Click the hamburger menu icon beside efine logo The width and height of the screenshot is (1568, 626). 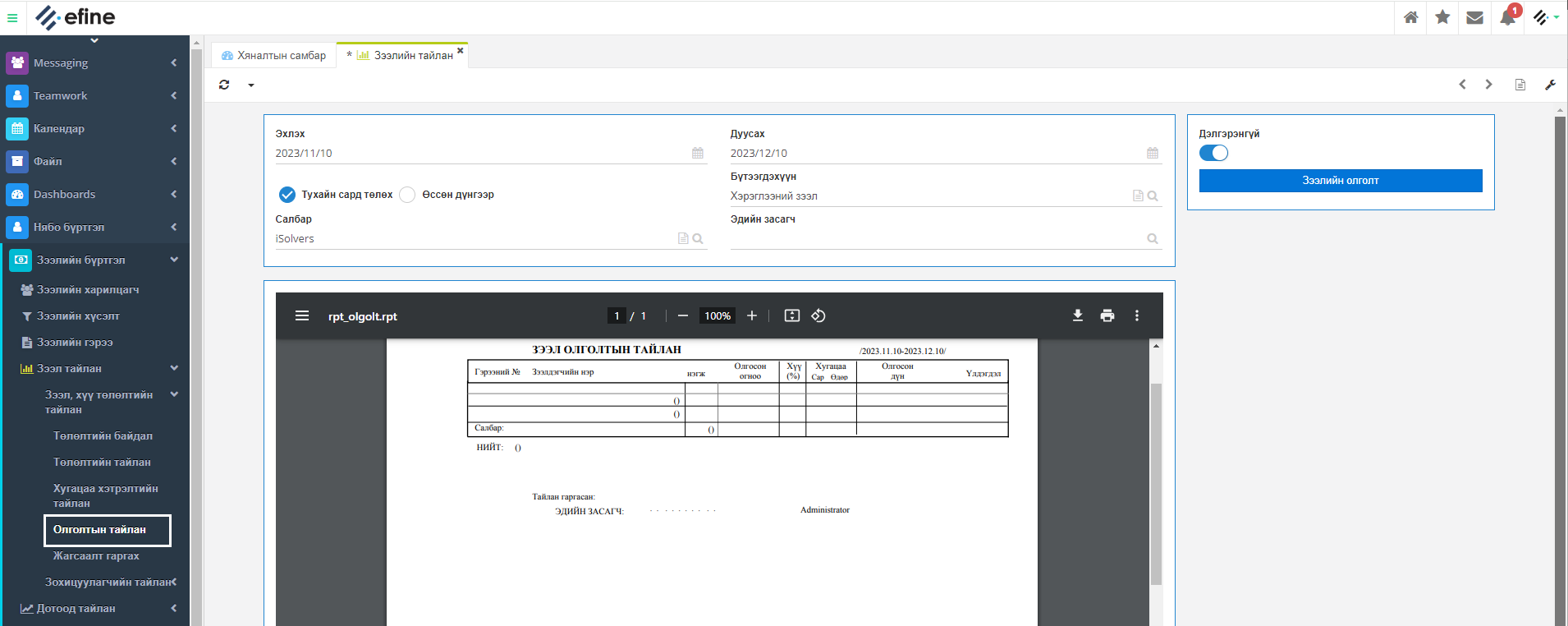tap(12, 17)
